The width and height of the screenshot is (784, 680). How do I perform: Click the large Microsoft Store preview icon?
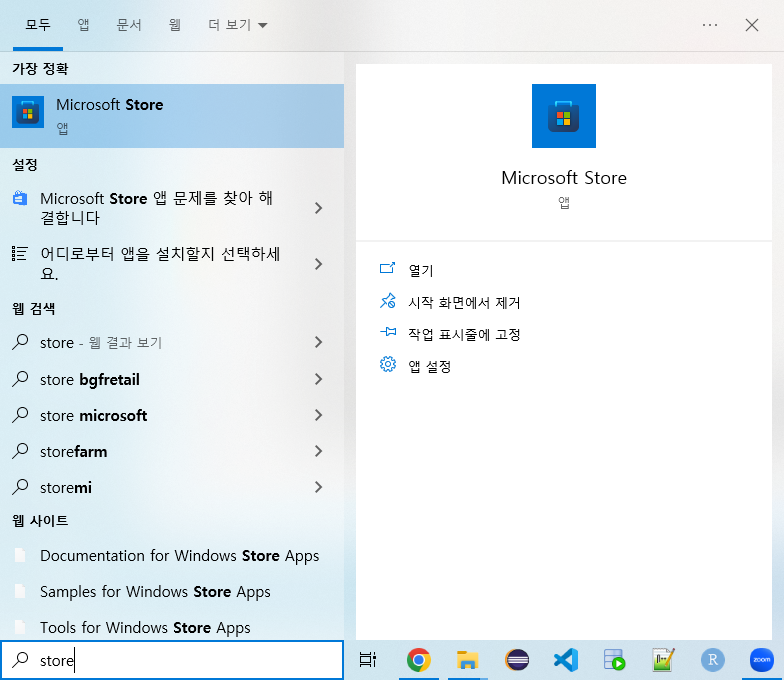coord(564,116)
